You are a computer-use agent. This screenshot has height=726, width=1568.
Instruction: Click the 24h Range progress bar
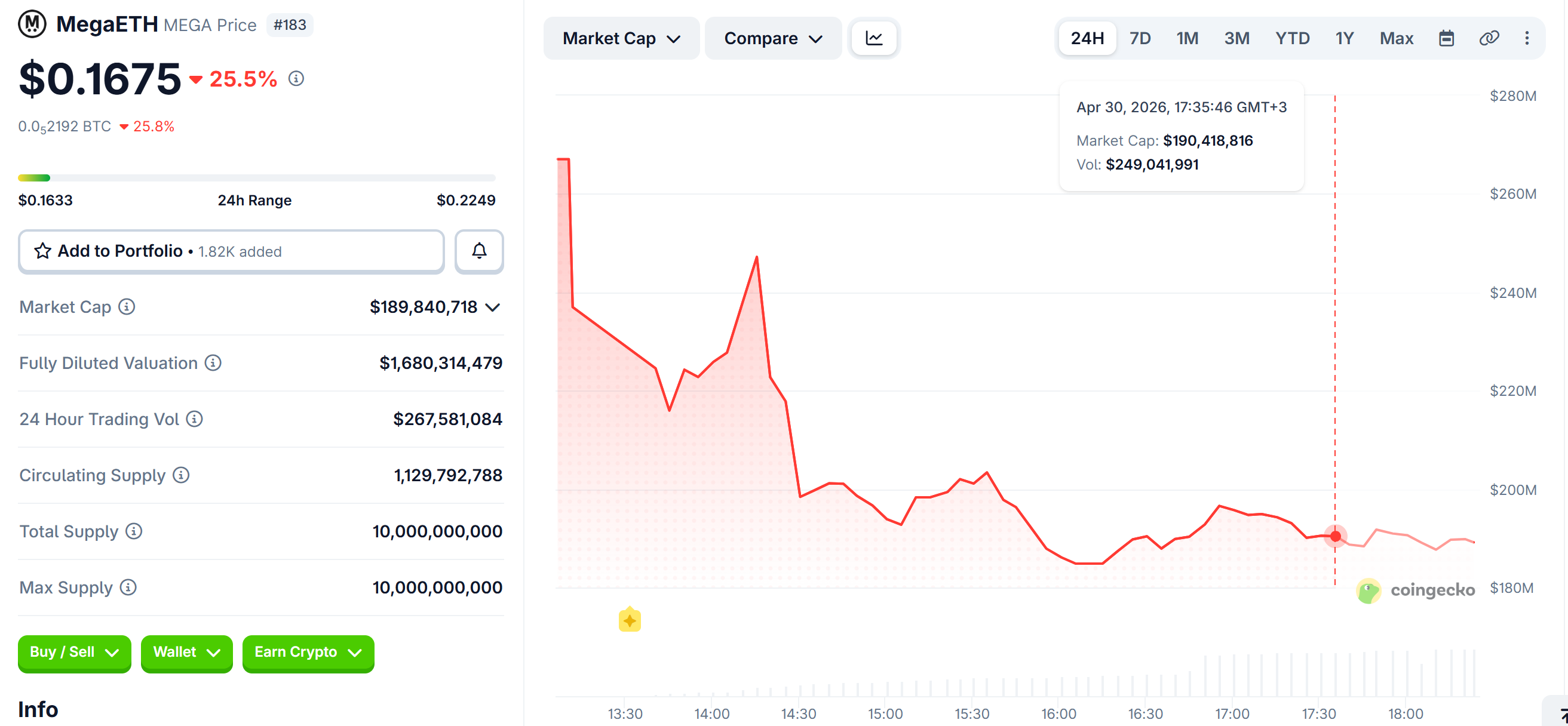[256, 177]
